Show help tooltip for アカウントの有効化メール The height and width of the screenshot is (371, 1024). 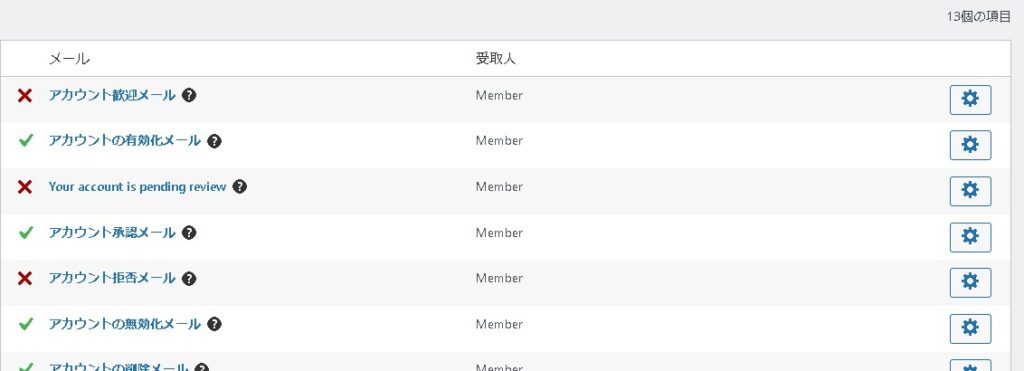[214, 141]
